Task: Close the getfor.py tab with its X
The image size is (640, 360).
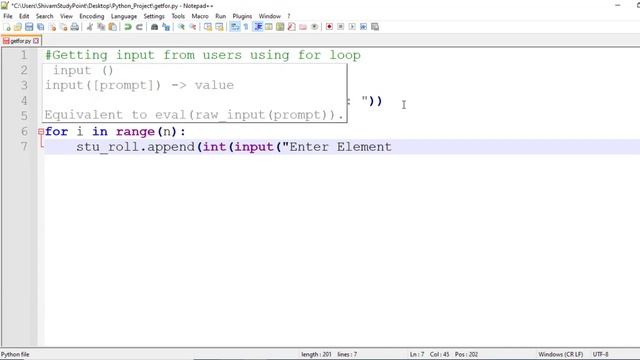Action: 36,41
